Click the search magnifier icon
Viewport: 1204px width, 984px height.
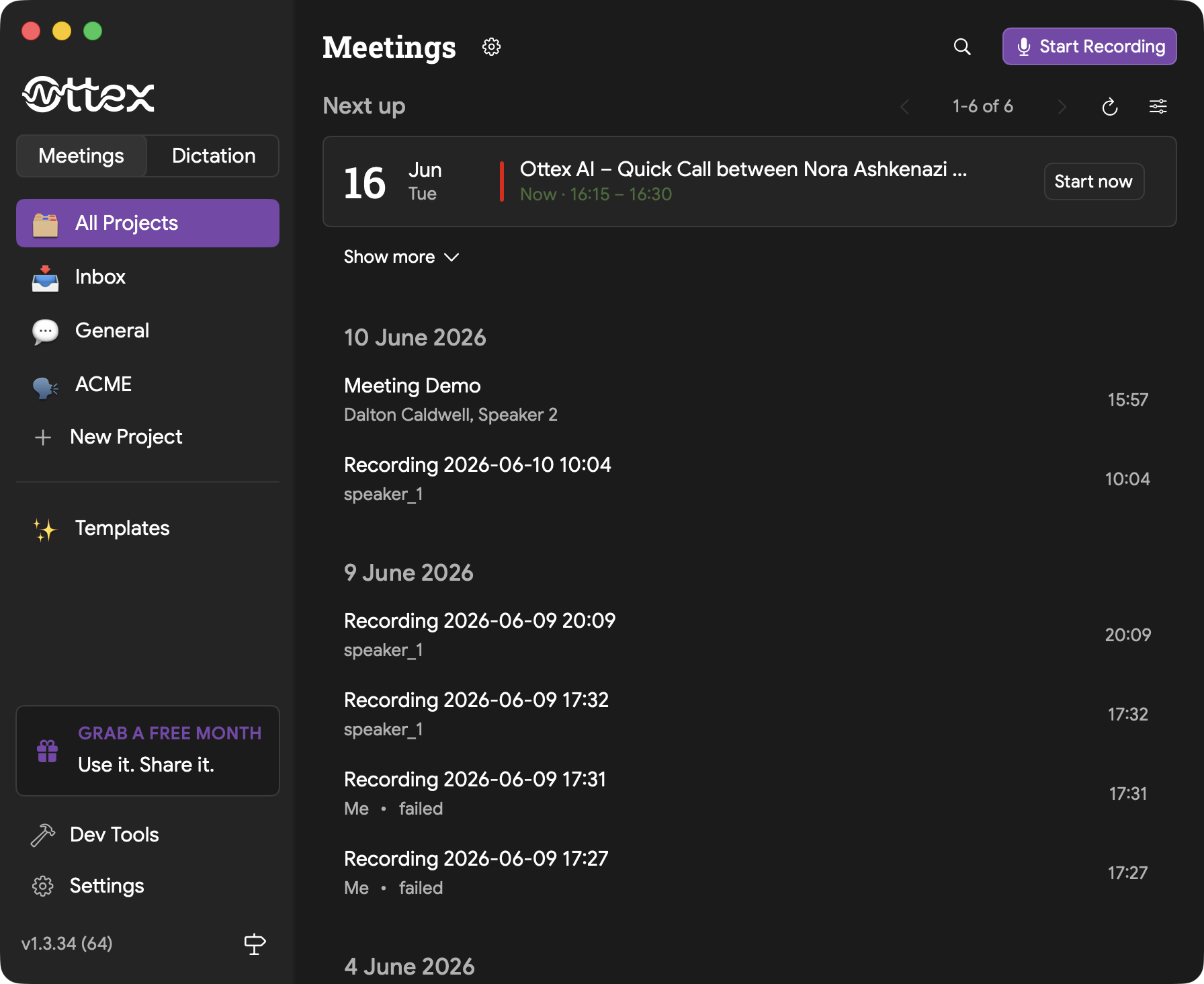coord(962,47)
